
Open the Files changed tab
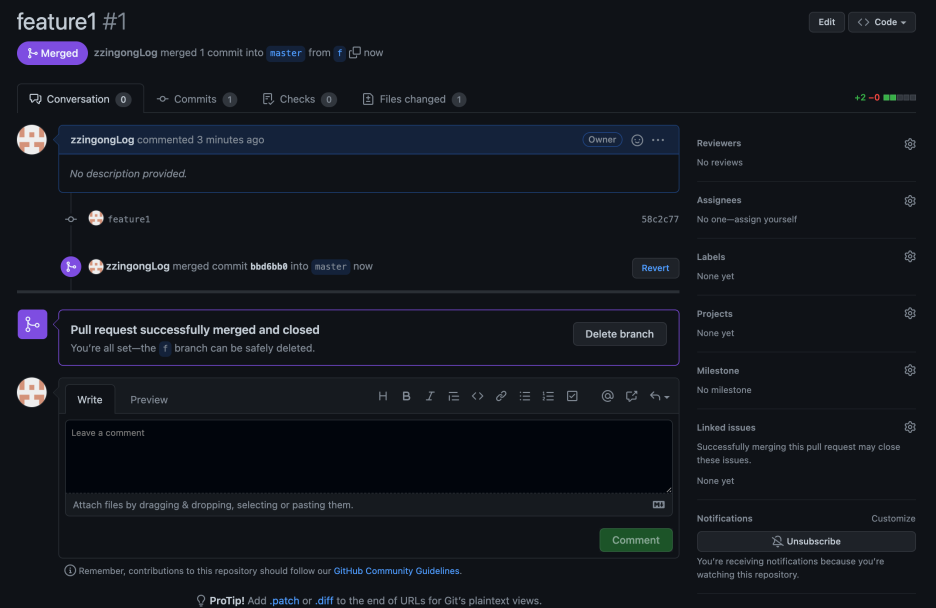(414, 99)
